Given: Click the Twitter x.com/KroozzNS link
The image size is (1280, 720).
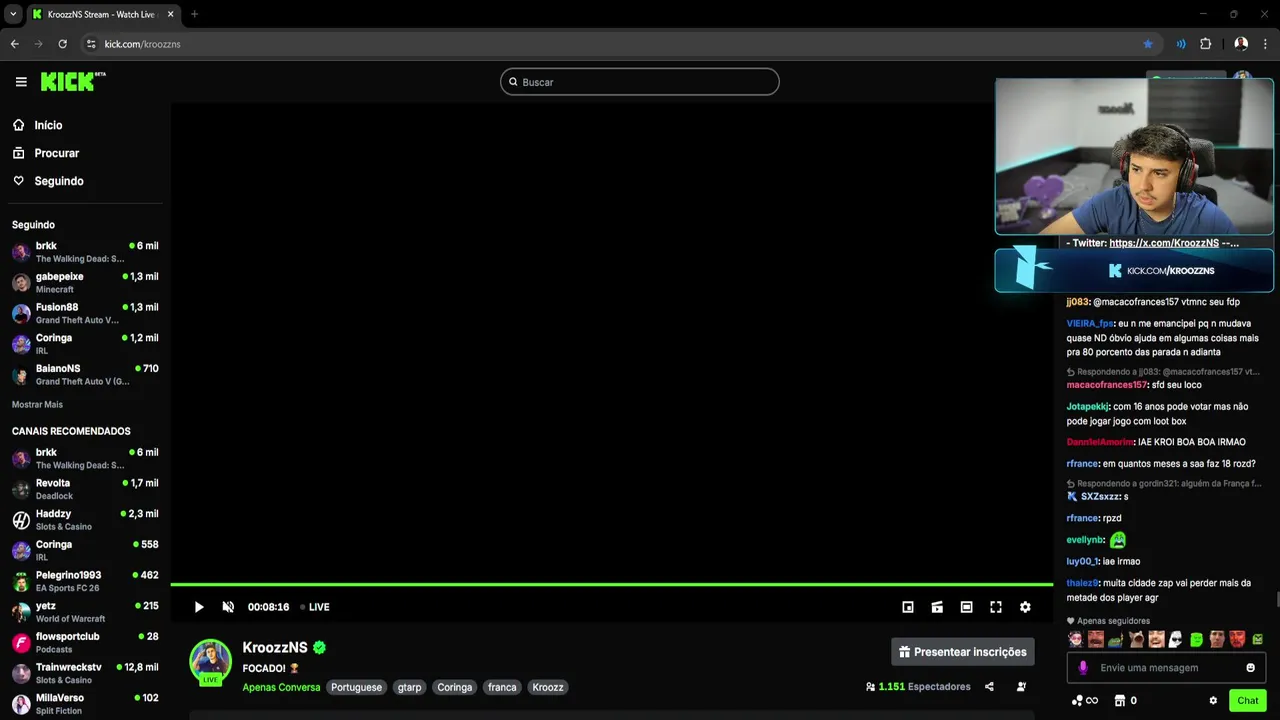Looking at the screenshot, I should click(1164, 243).
